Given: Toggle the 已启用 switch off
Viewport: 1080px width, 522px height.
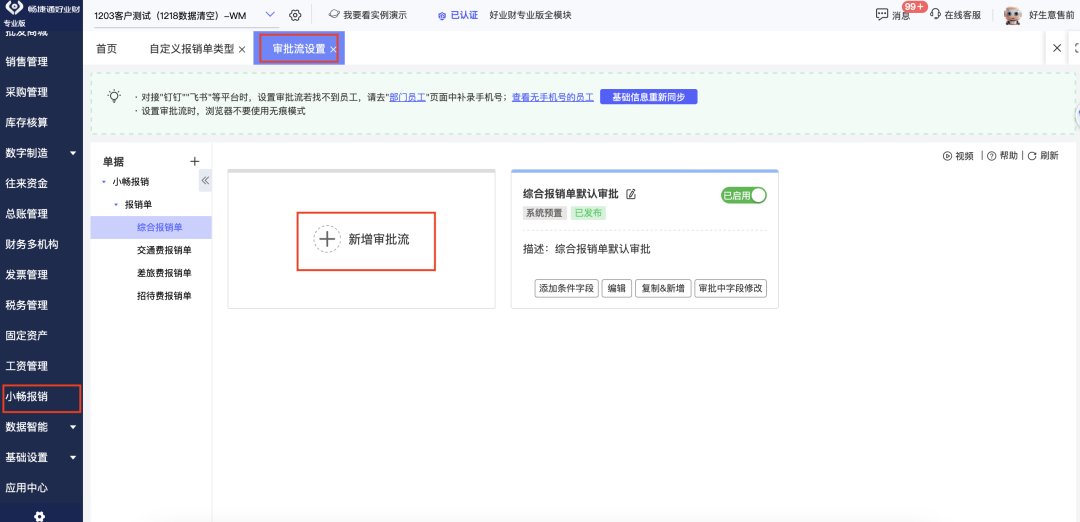Looking at the screenshot, I should (x=743, y=195).
